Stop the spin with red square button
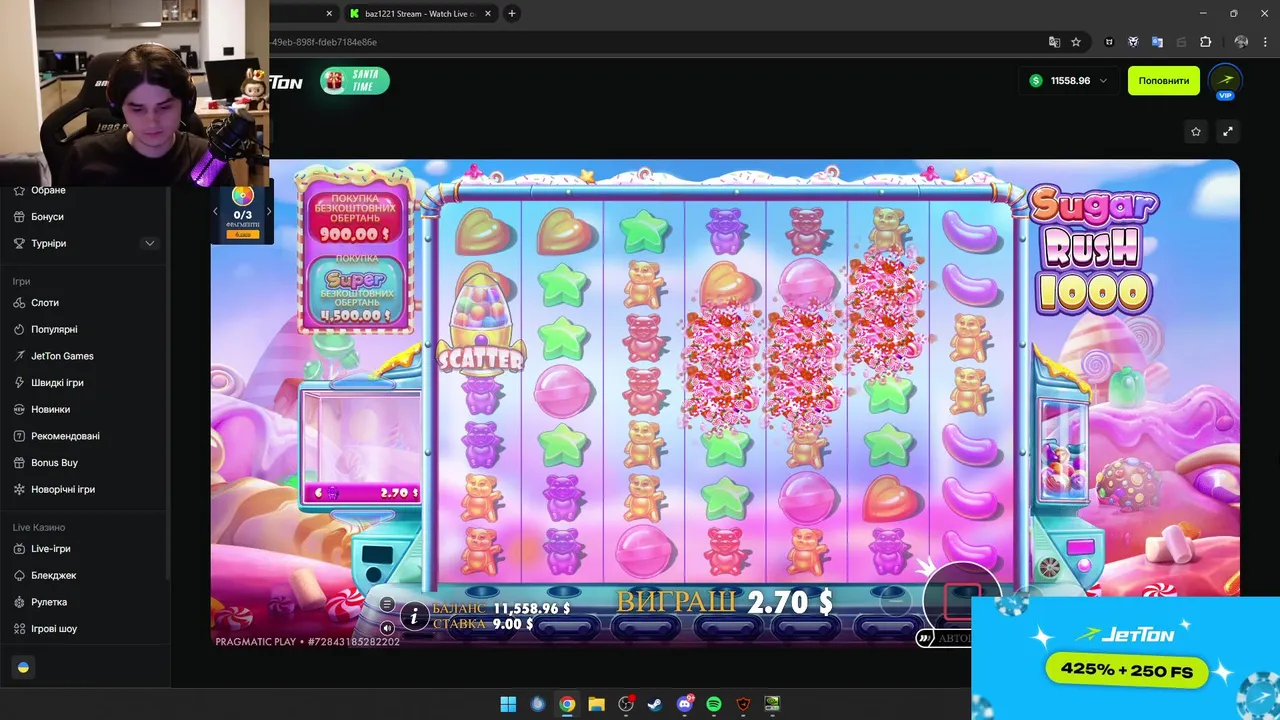Viewport: 1280px width, 720px height. (961, 599)
